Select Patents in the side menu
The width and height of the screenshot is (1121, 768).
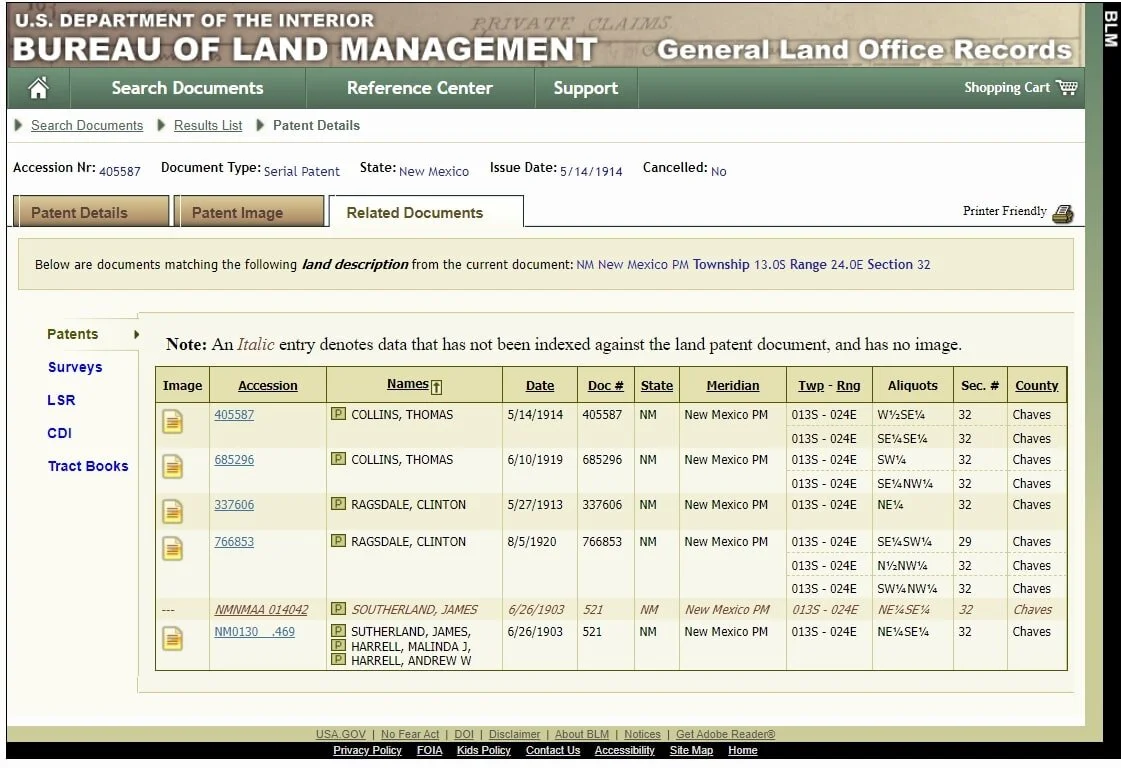(x=72, y=334)
